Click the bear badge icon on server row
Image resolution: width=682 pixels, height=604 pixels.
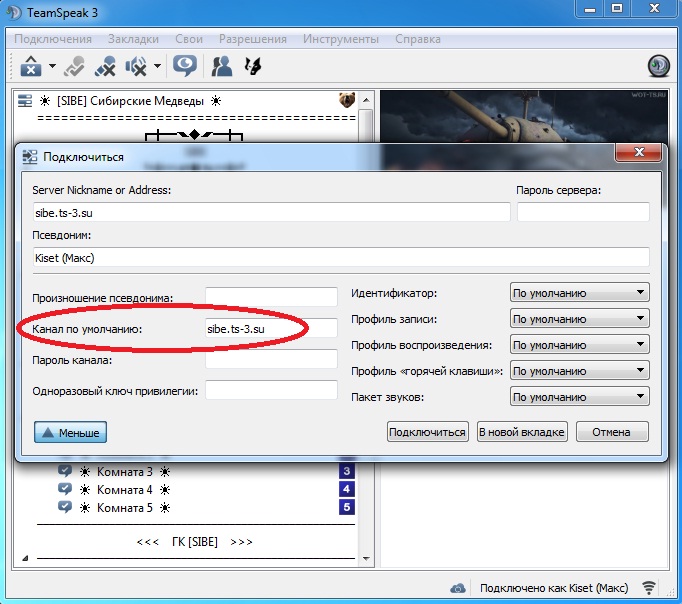click(347, 100)
